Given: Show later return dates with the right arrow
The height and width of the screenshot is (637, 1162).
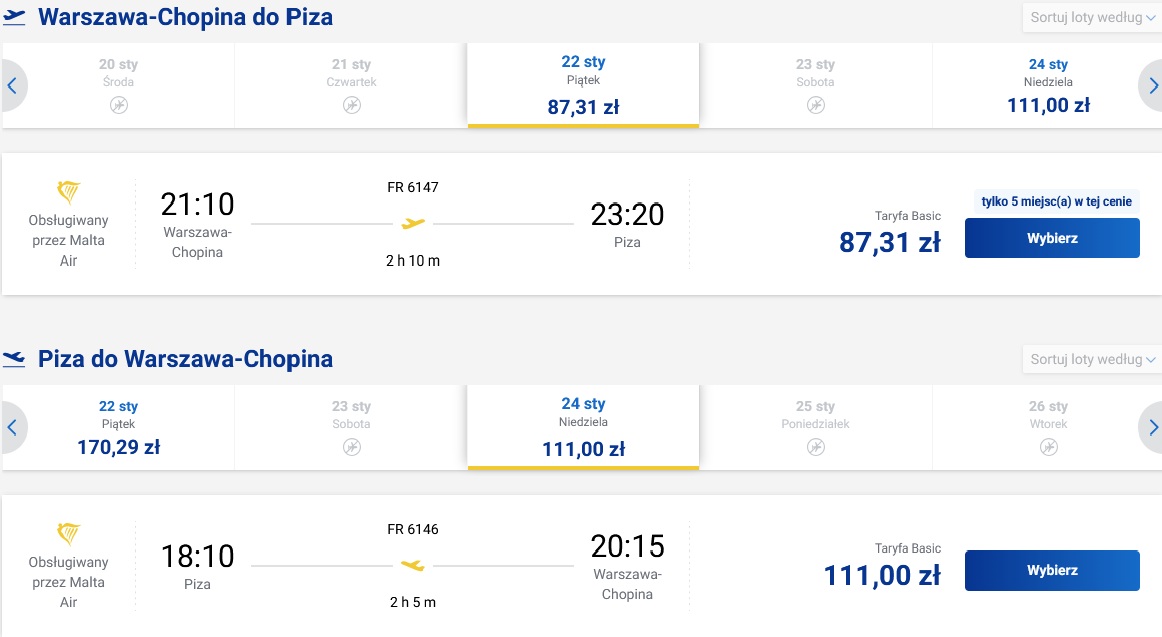Looking at the screenshot, I should 1151,427.
